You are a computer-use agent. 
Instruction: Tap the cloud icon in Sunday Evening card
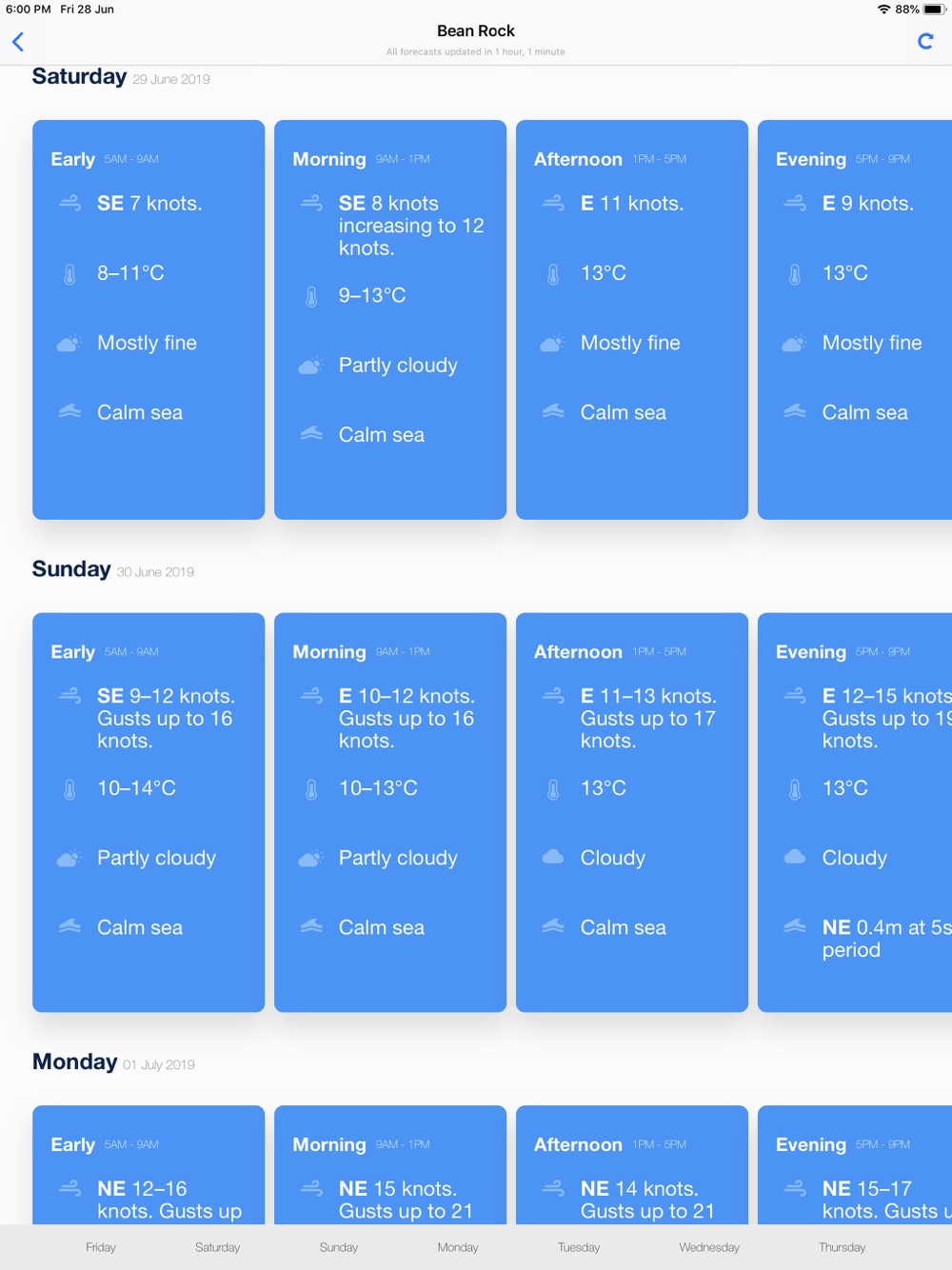[x=795, y=857]
